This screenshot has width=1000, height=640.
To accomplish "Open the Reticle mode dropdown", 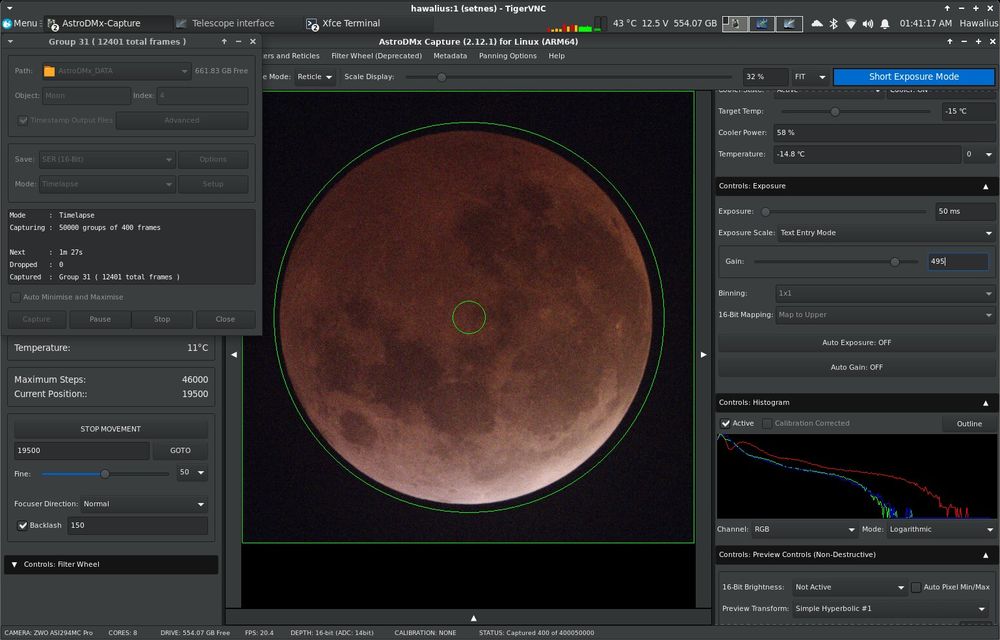I will [315, 76].
